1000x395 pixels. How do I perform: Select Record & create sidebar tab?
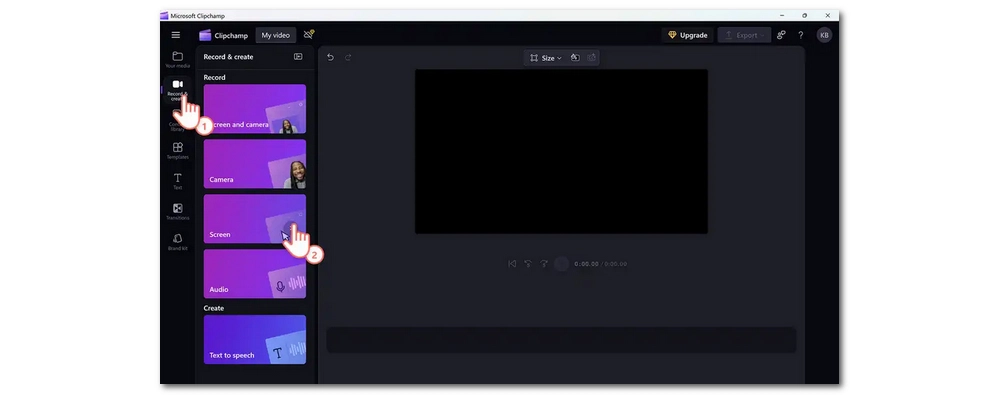pos(177,90)
